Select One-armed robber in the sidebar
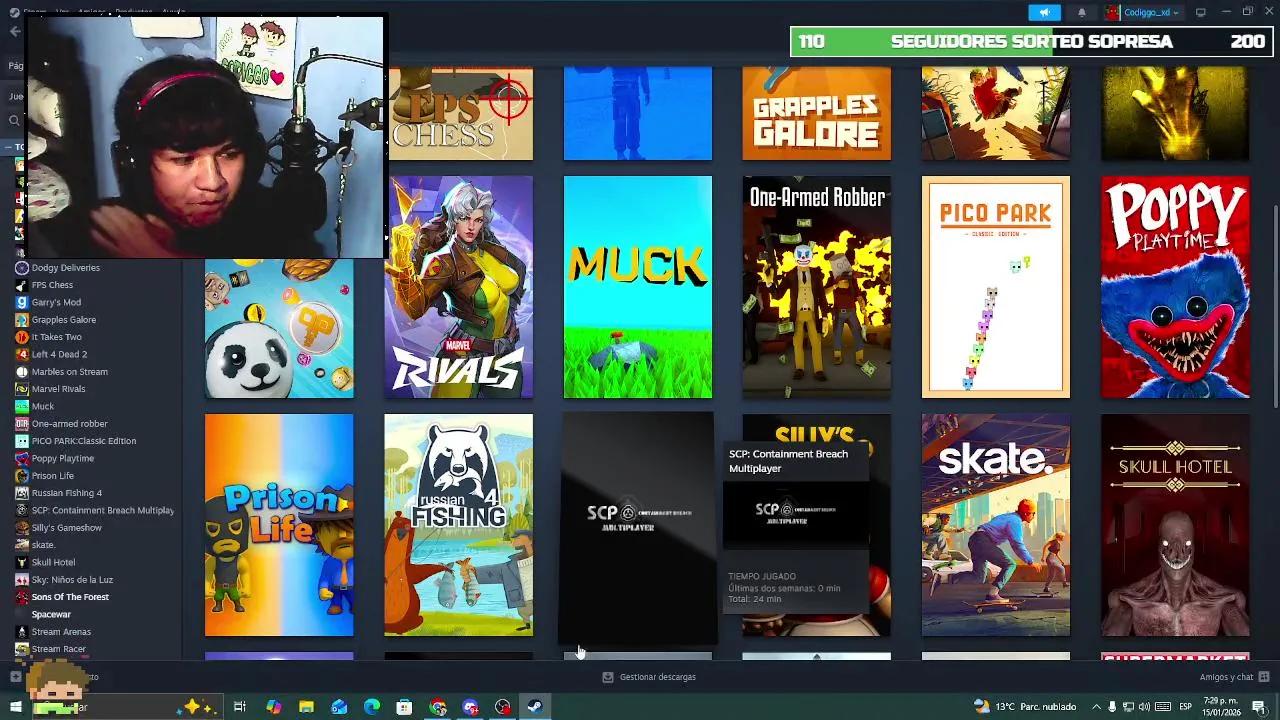This screenshot has width=1280, height=720. [x=69, y=424]
